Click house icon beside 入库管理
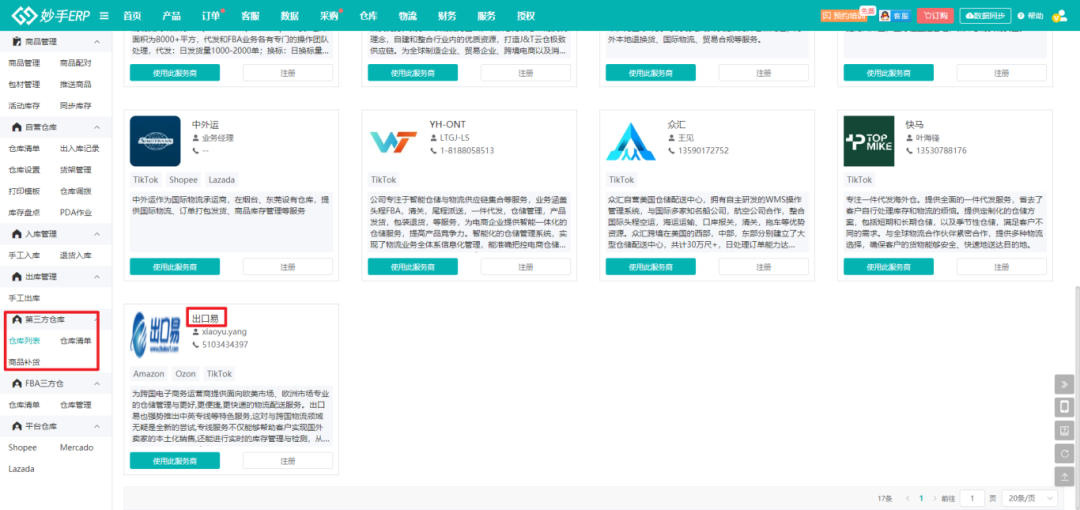 pos(17,234)
